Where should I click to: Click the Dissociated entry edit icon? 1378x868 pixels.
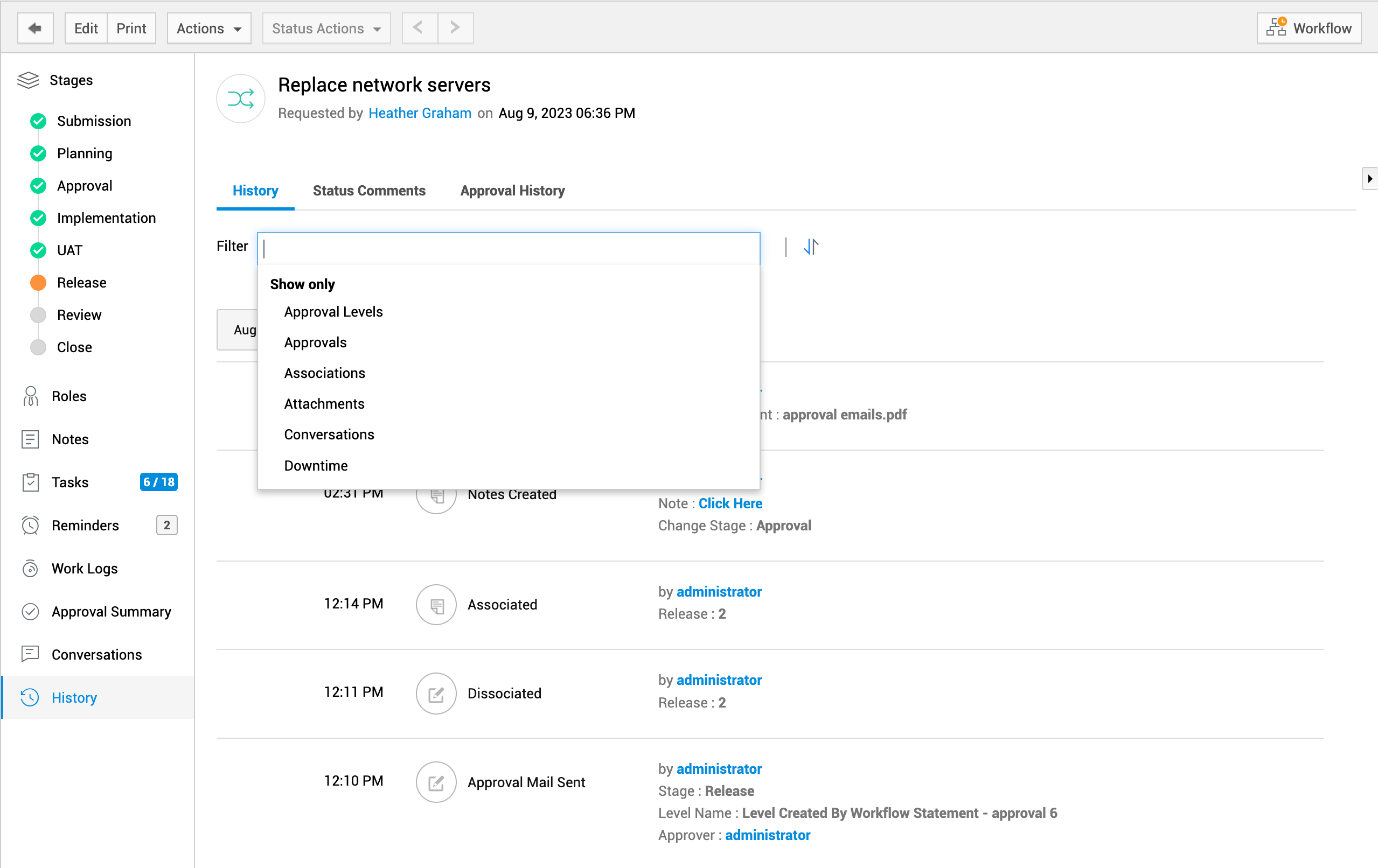click(x=435, y=693)
